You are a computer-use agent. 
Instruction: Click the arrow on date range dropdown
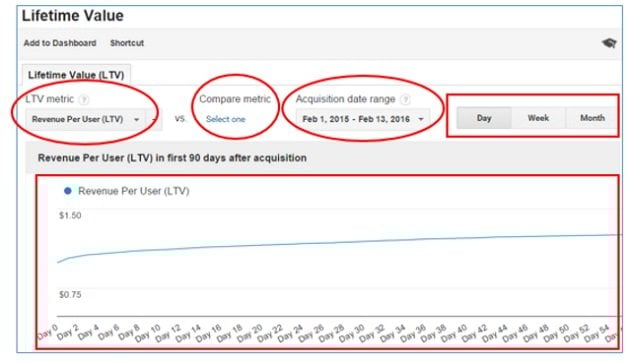click(421, 119)
